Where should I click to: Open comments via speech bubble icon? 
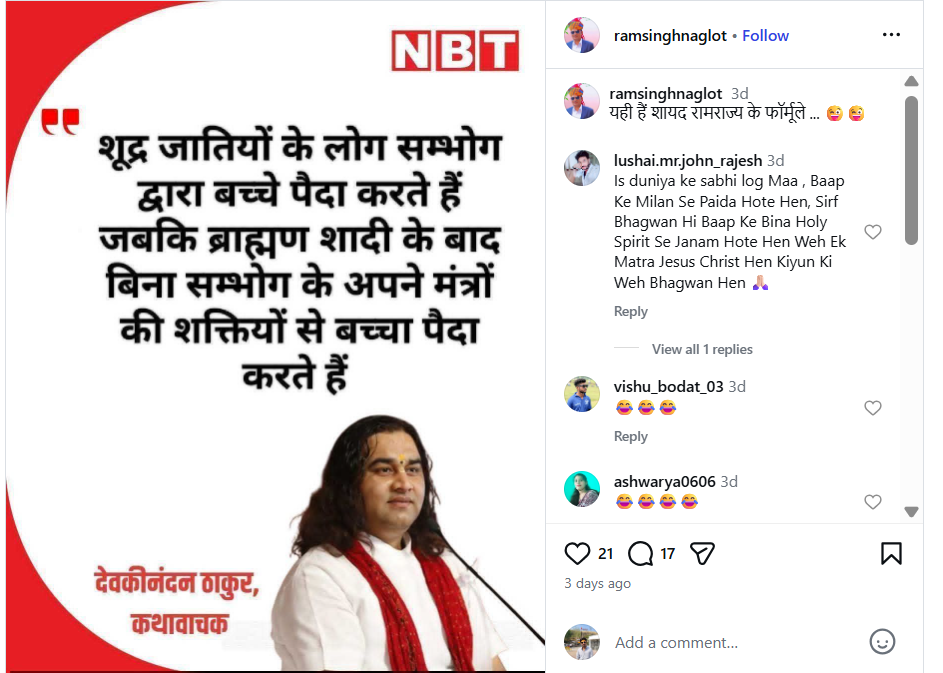coord(640,553)
